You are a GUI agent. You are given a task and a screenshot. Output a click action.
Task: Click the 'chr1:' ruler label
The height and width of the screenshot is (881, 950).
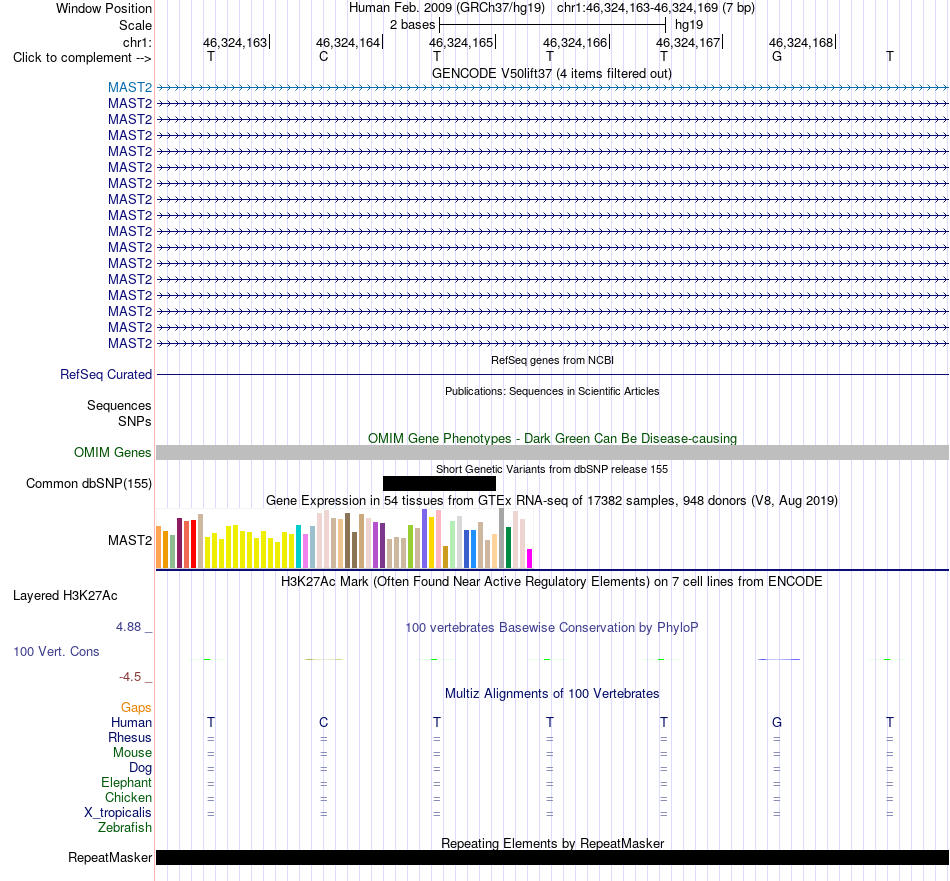point(137,42)
